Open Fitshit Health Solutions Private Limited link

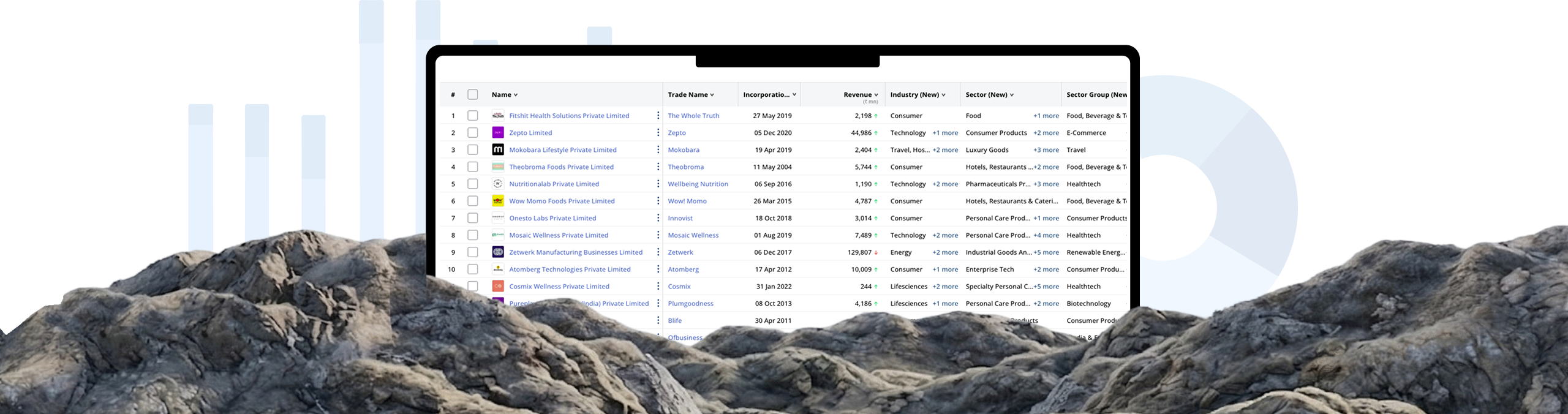(x=569, y=115)
